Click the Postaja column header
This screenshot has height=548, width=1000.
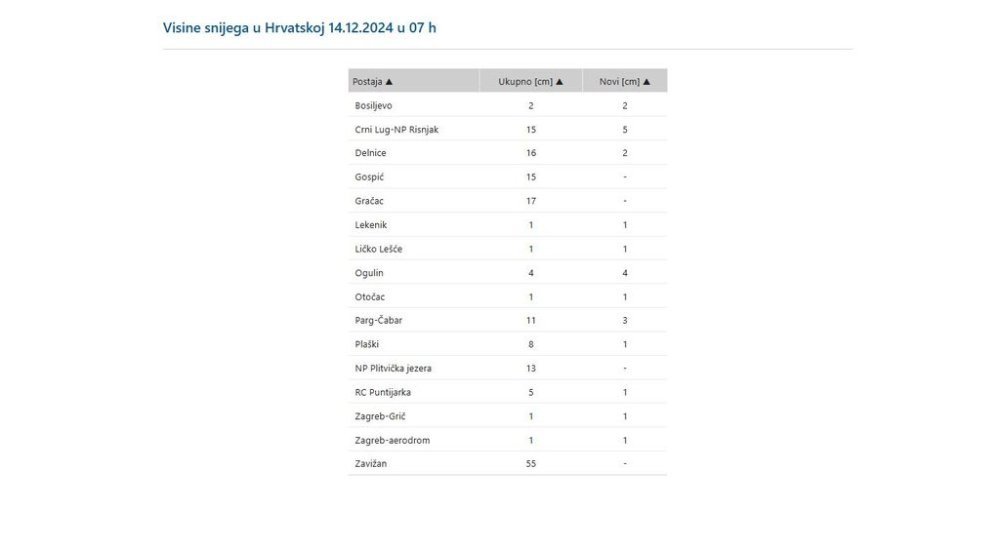pyautogui.click(x=413, y=81)
